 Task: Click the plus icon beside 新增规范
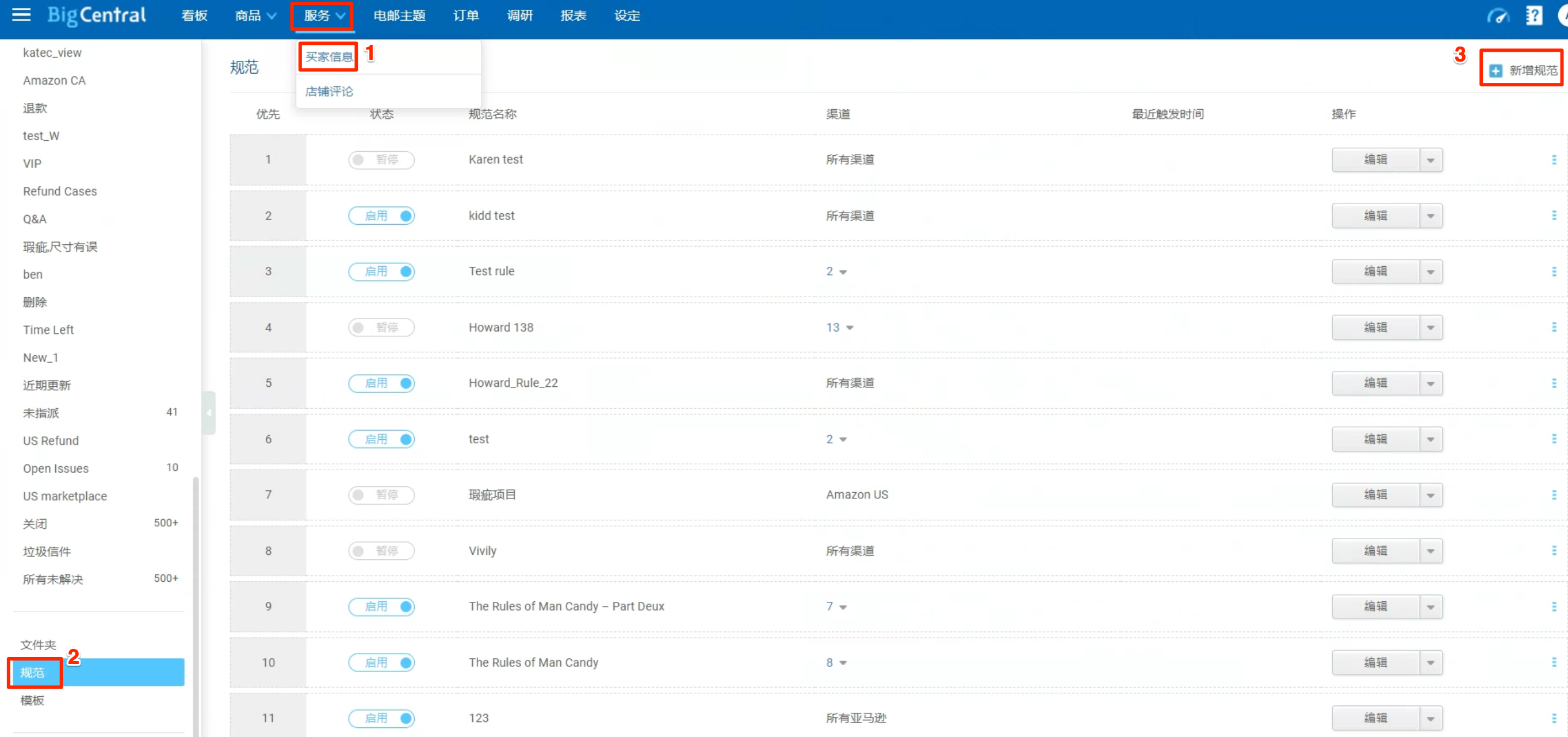point(1496,71)
